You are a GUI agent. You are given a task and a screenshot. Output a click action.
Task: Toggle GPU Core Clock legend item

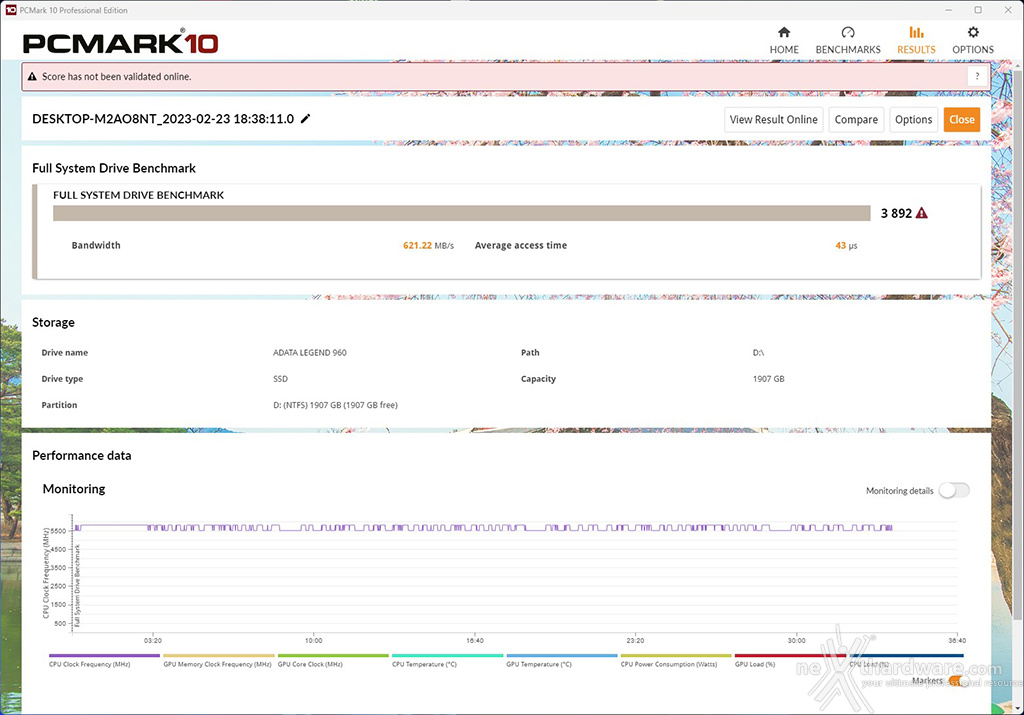click(333, 660)
